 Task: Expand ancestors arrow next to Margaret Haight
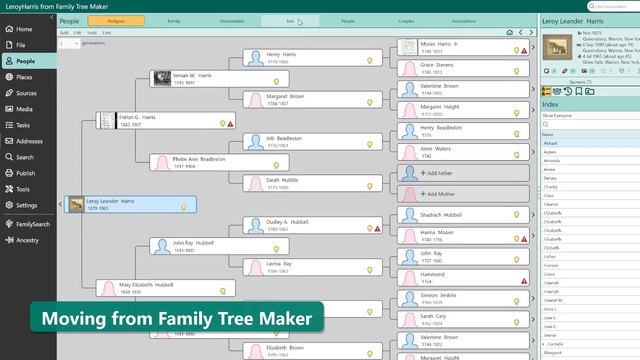533,110
